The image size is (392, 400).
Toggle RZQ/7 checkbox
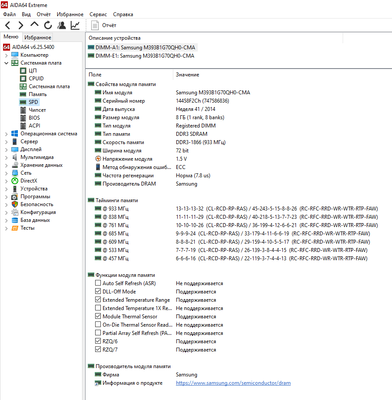coord(98,349)
